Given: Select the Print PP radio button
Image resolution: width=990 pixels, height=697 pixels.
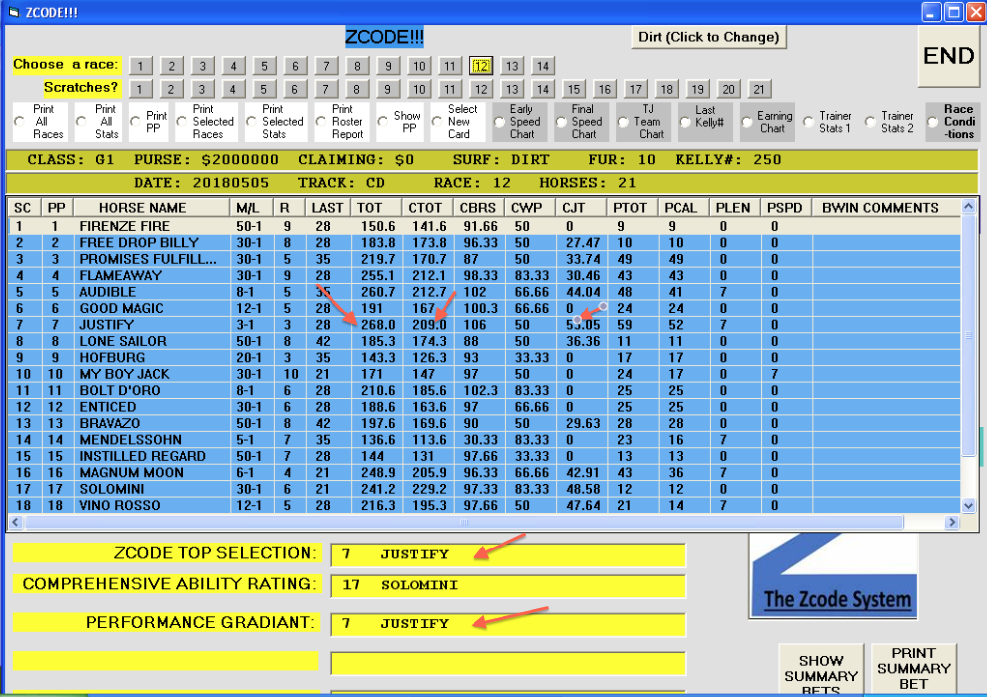Looking at the screenshot, I should pyautogui.click(x=135, y=122).
